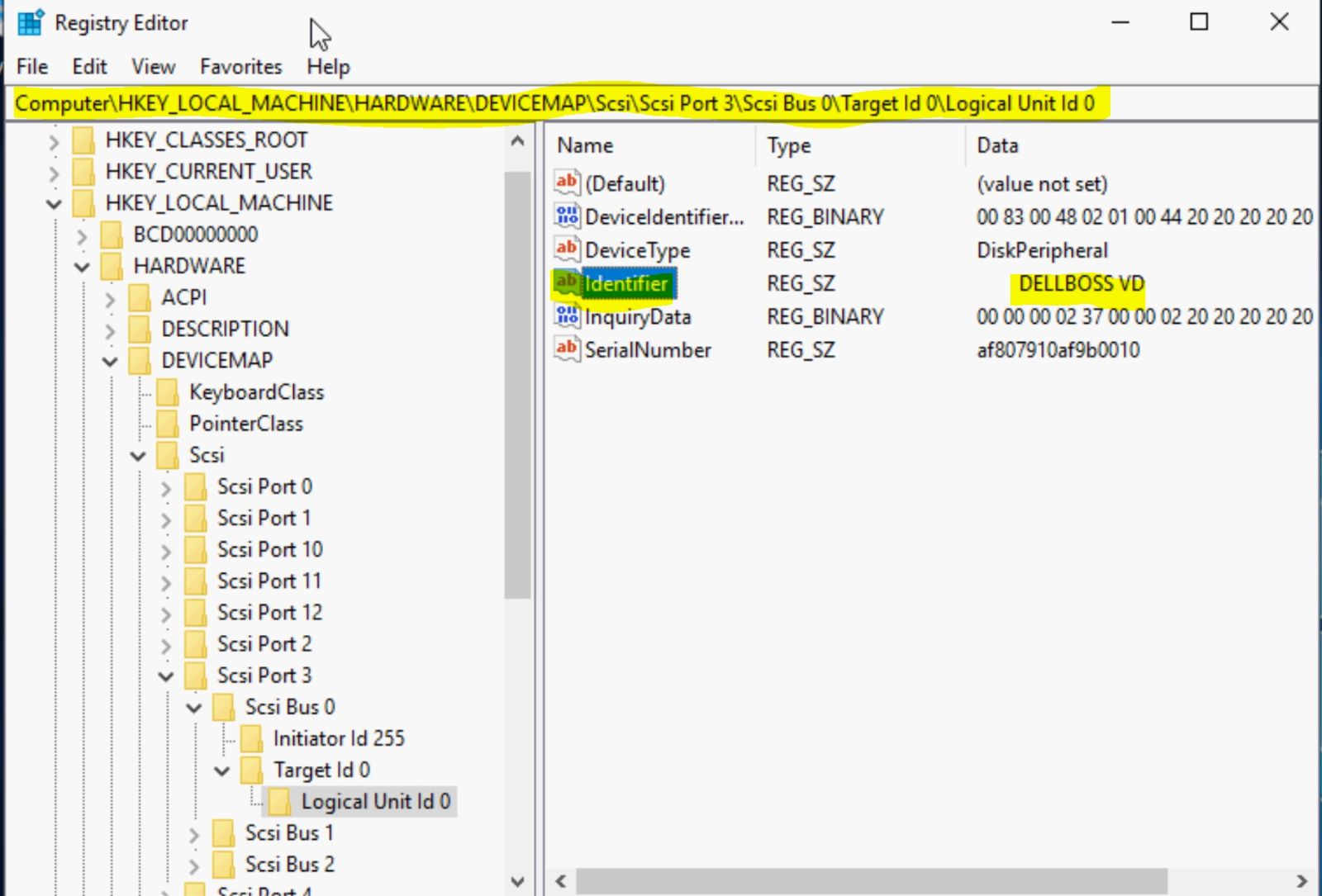Click the ab icon beside the Identifier value
Screen dimensions: 1322x896
pos(566,282)
